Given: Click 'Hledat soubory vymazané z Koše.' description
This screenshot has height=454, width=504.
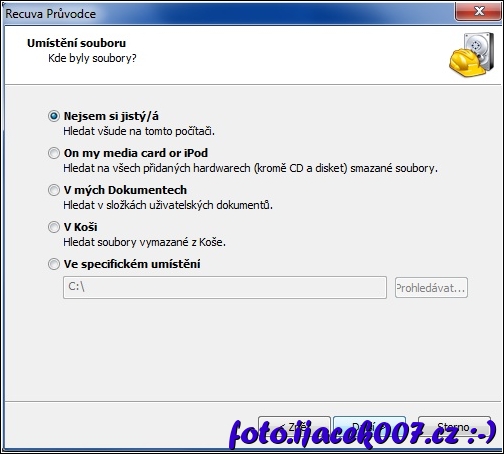Looking at the screenshot, I should click(144, 242).
